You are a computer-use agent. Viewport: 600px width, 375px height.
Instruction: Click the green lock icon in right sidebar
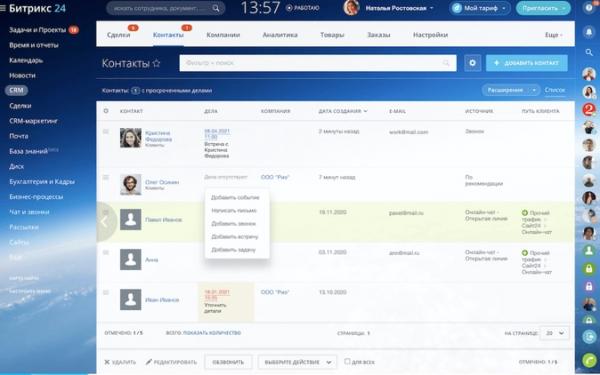[x=589, y=269]
